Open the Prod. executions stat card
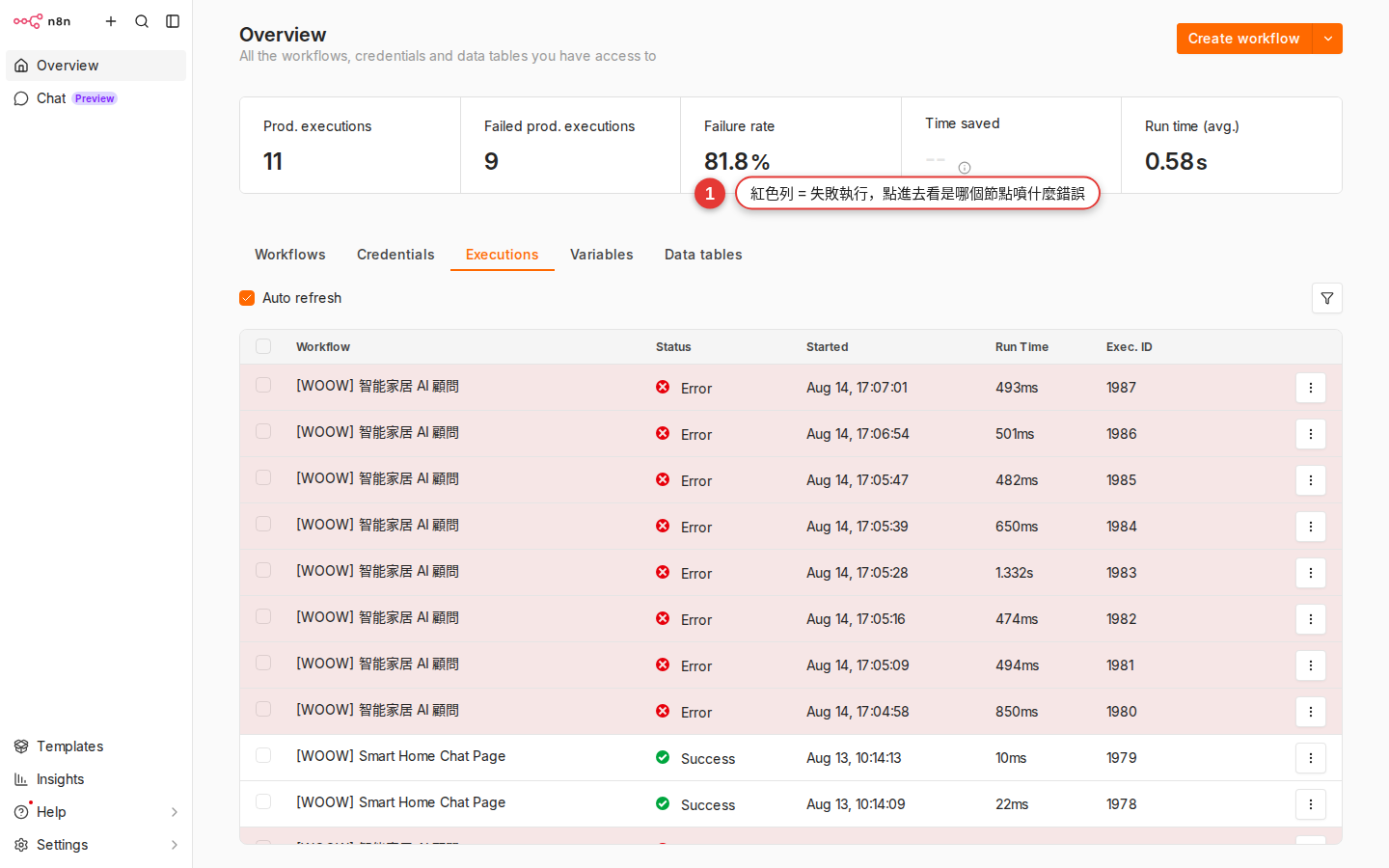Image resolution: width=1389 pixels, height=868 pixels. tap(350, 146)
